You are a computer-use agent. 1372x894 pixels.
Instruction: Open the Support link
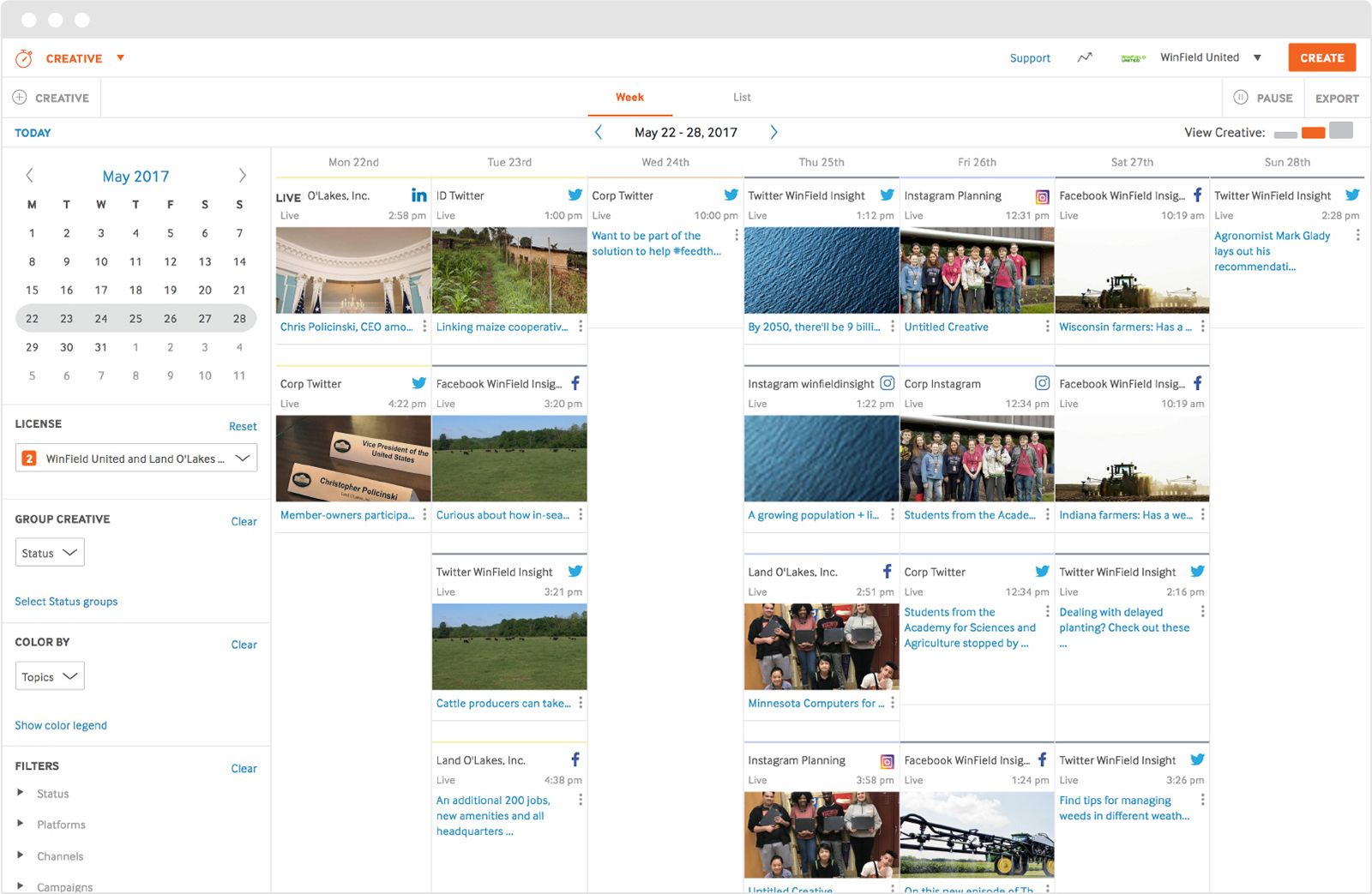pyautogui.click(x=1030, y=57)
